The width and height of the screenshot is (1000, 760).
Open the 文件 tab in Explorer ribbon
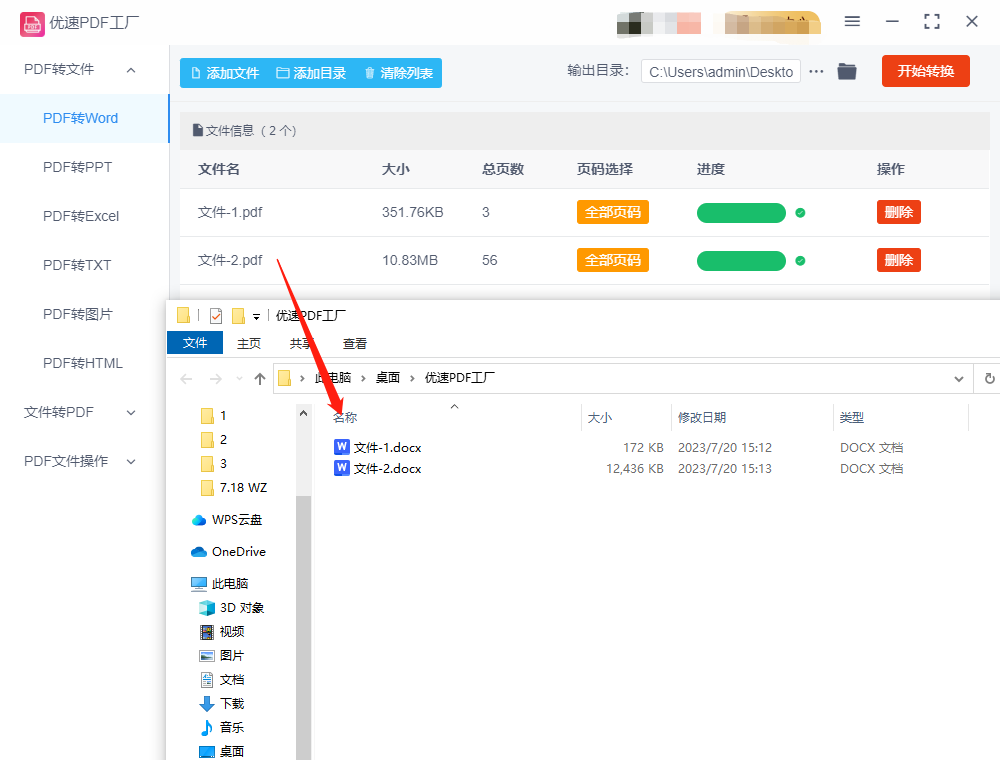(195, 343)
